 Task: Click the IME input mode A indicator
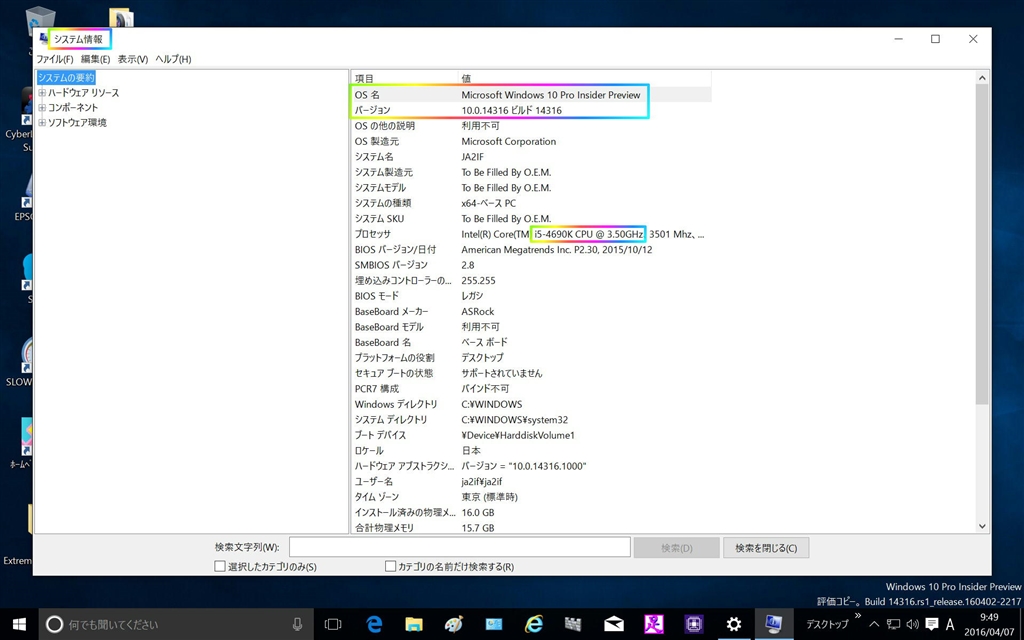point(950,624)
